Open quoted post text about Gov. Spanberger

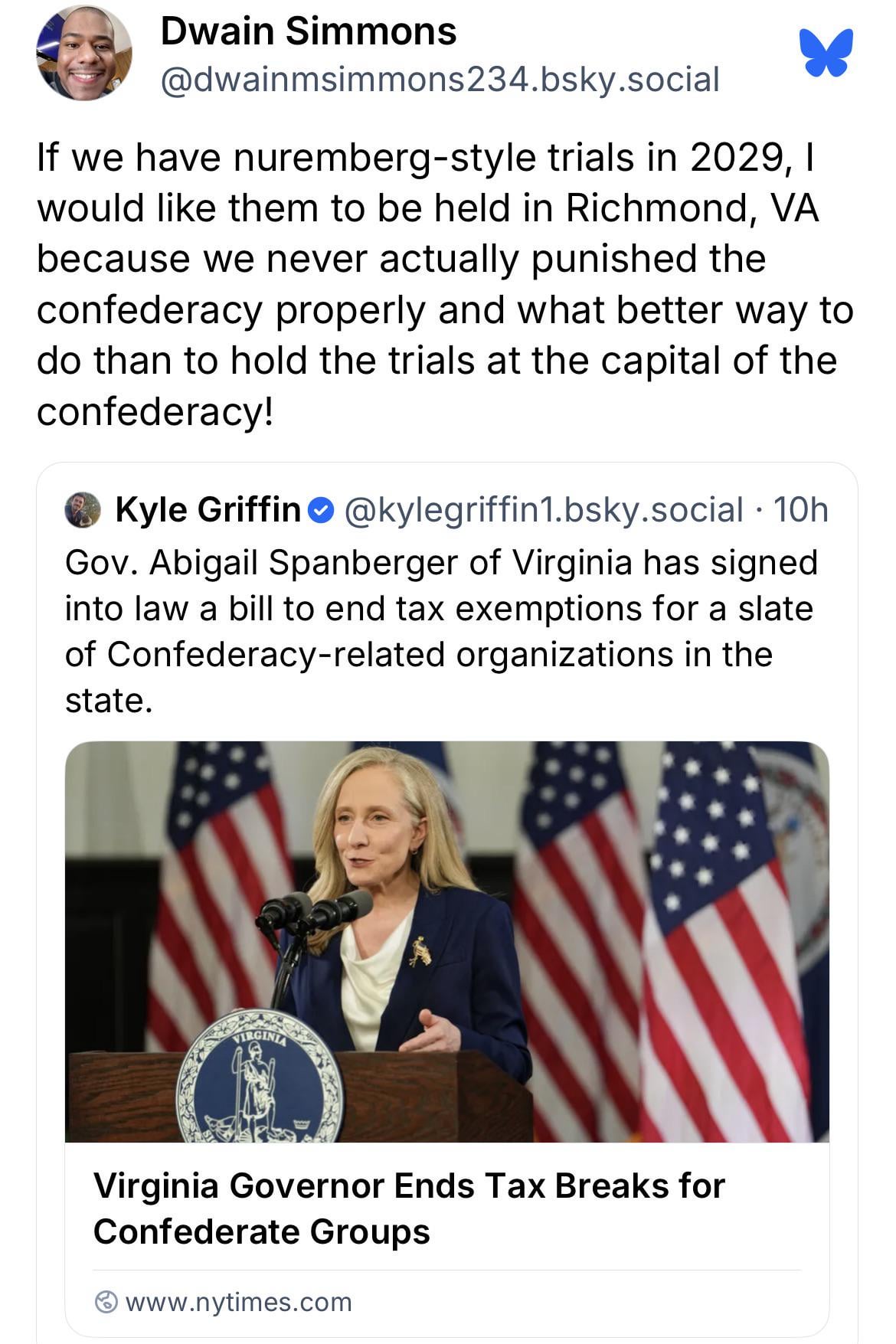click(x=441, y=631)
